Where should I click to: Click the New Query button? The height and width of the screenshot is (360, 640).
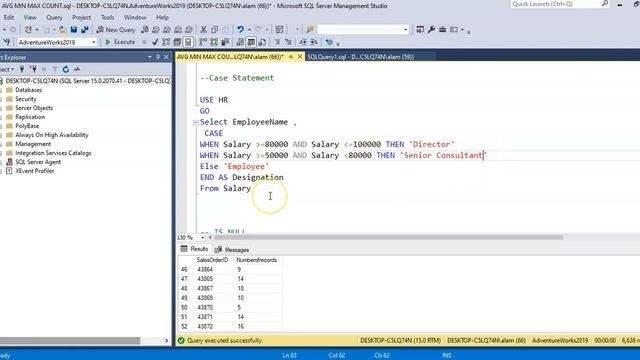tap(116, 29)
